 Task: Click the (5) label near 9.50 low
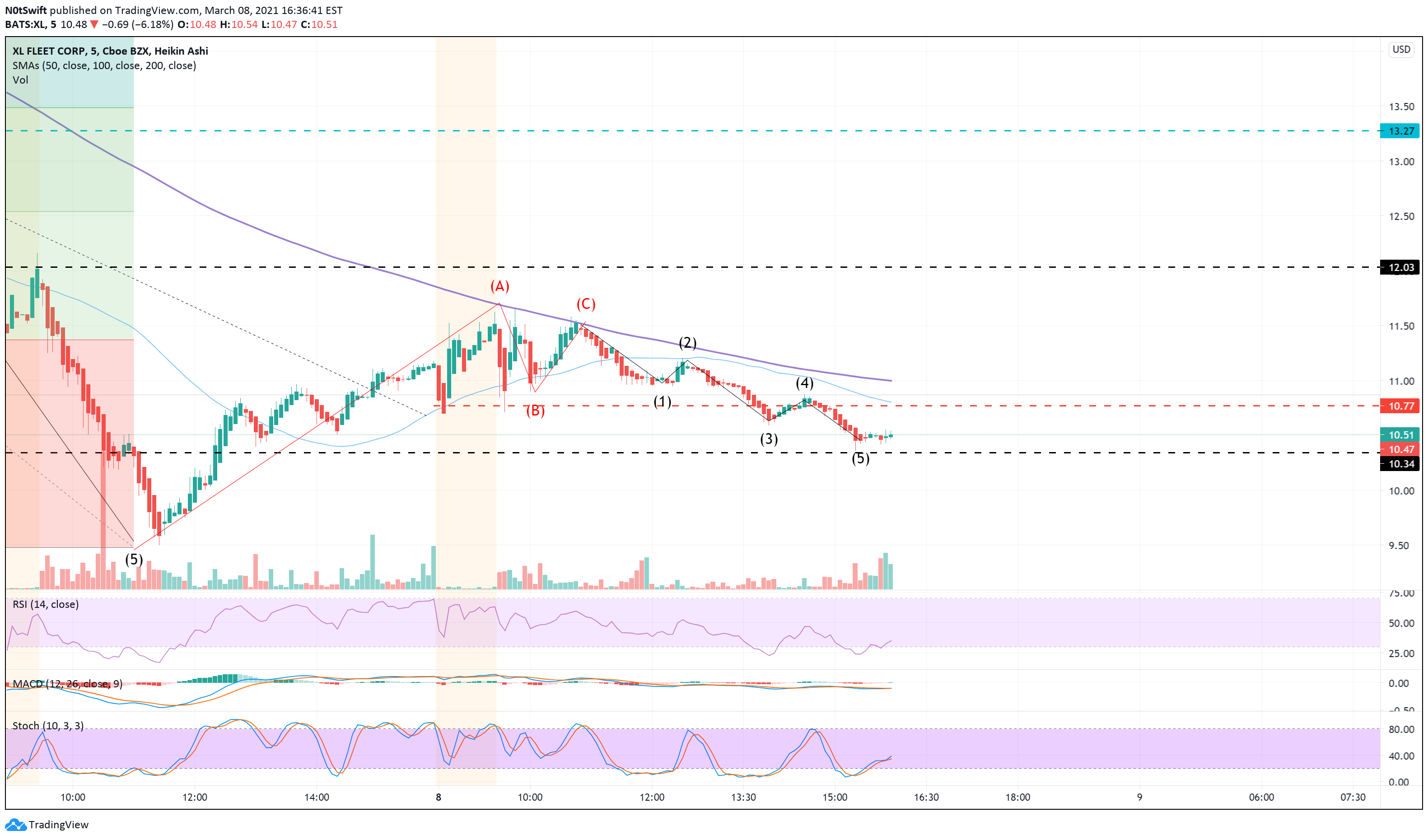(x=134, y=560)
